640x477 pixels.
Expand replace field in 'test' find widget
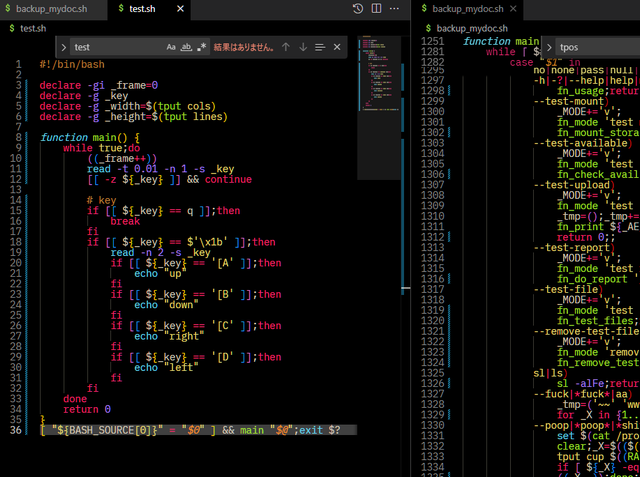click(65, 47)
